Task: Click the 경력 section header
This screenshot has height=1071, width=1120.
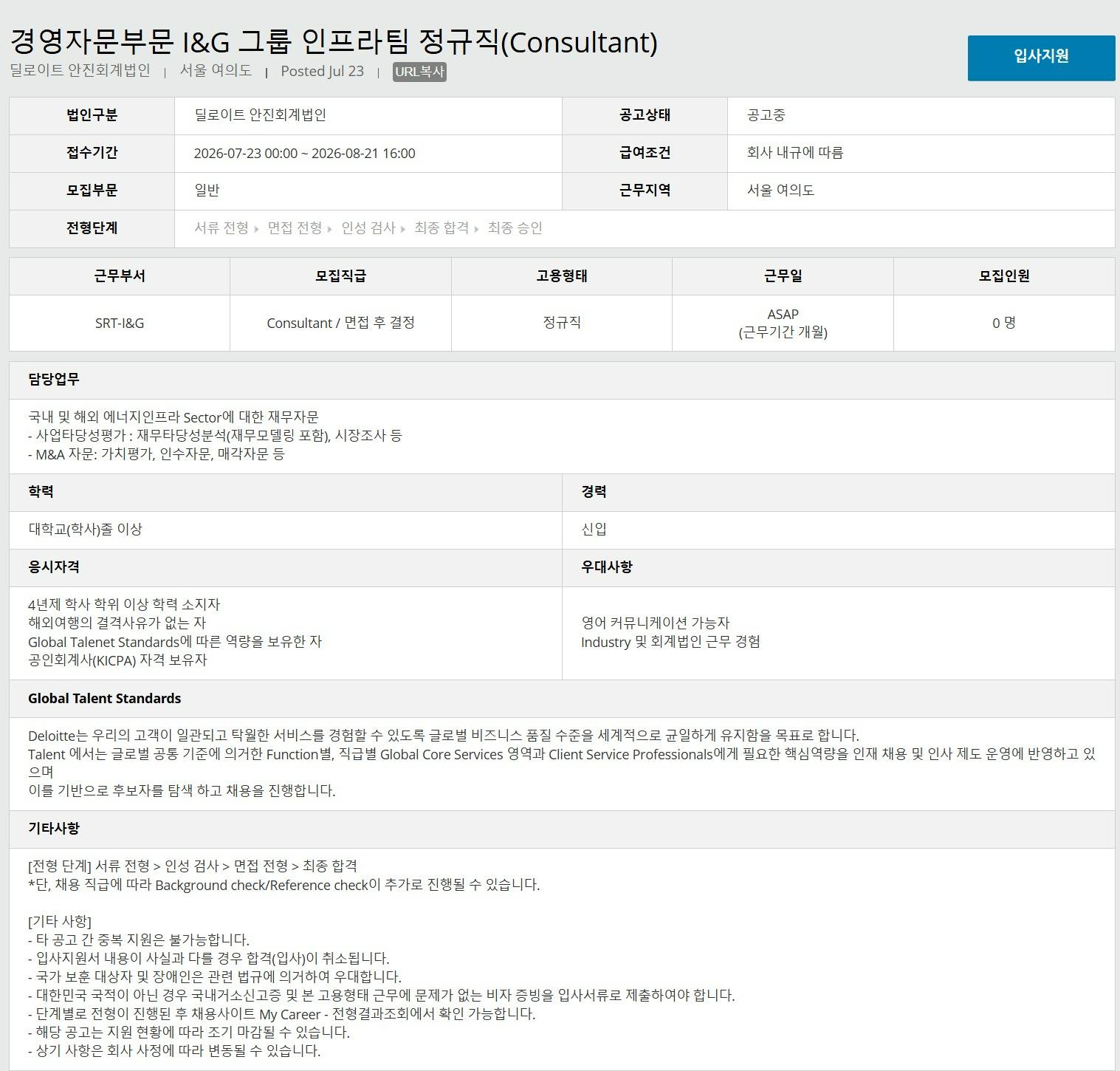Action: click(839, 492)
